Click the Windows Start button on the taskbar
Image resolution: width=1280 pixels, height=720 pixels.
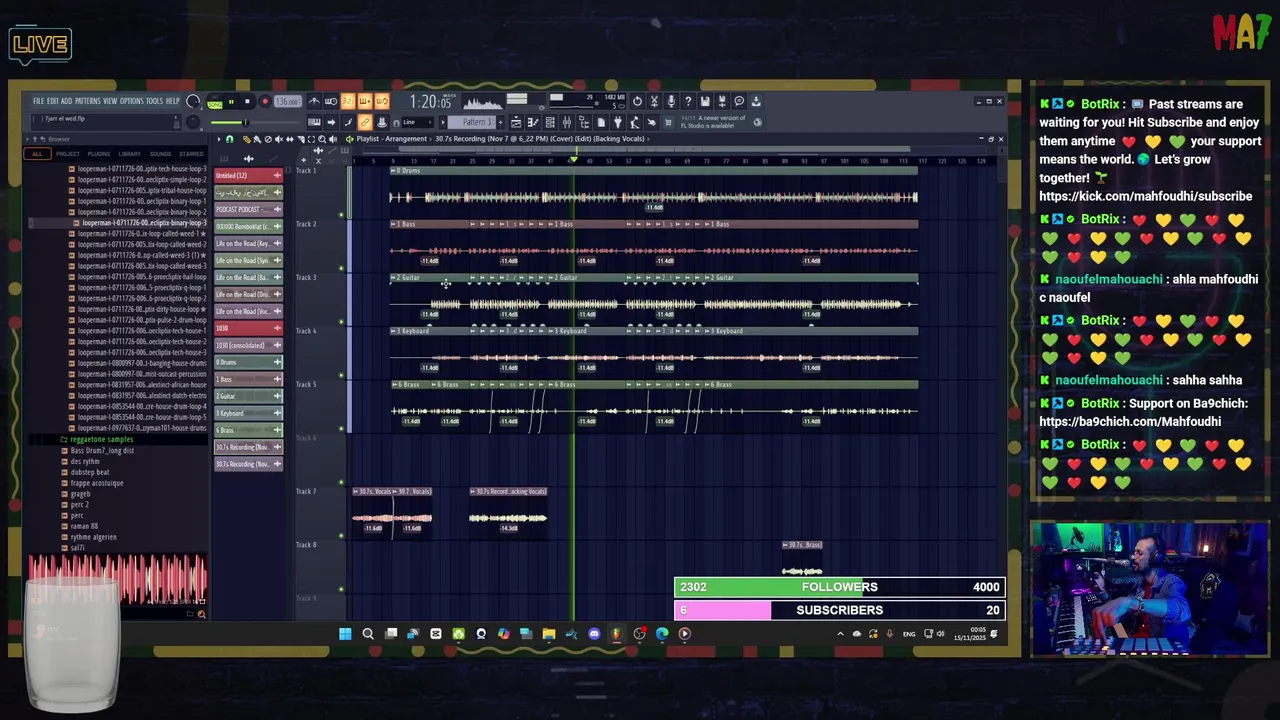click(345, 633)
